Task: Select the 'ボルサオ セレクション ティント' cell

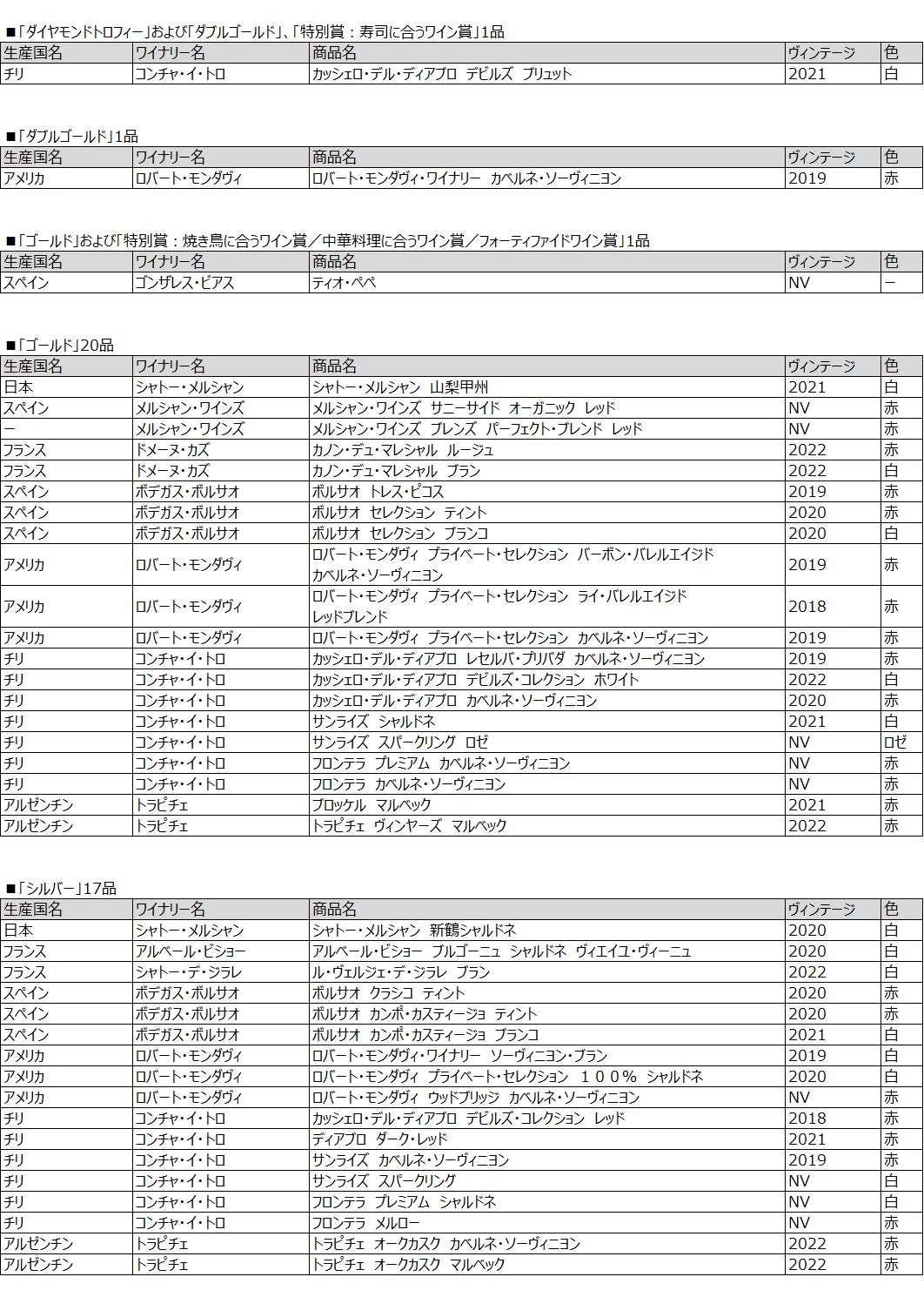Action: pyautogui.click(x=546, y=513)
